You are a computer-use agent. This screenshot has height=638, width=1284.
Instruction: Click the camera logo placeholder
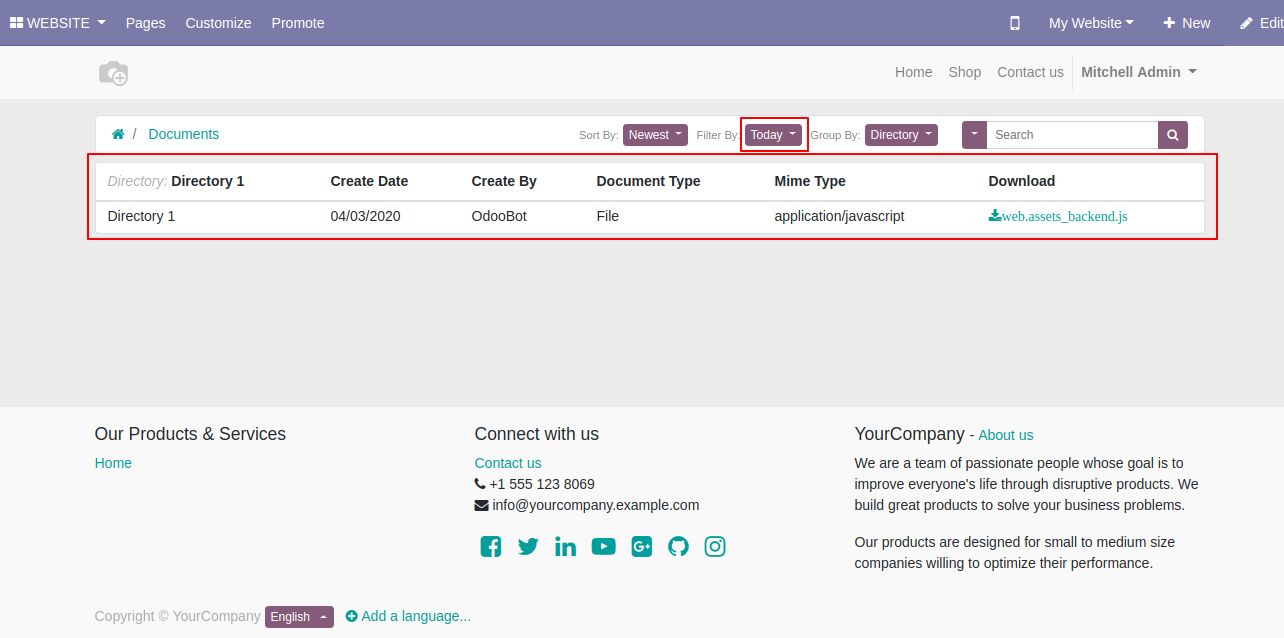tap(113, 73)
